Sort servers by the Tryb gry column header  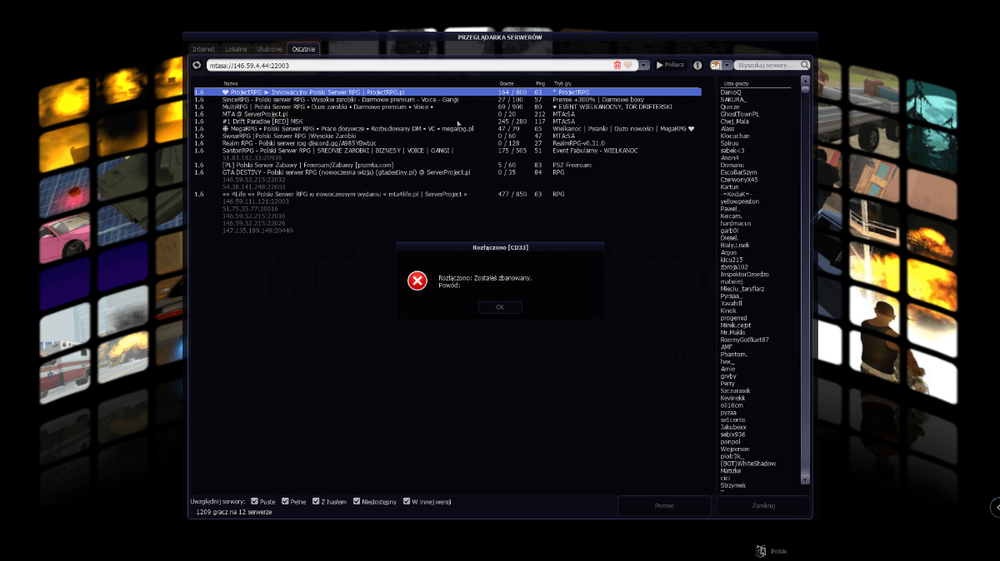562,84
